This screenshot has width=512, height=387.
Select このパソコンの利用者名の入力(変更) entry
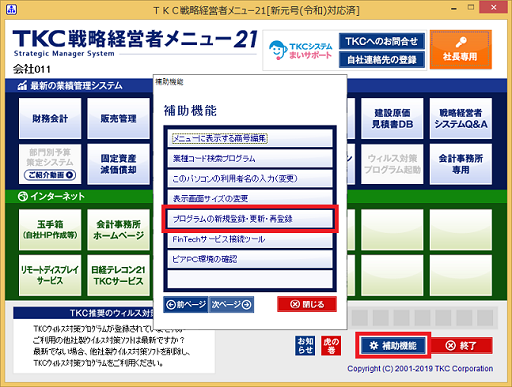tap(250, 179)
